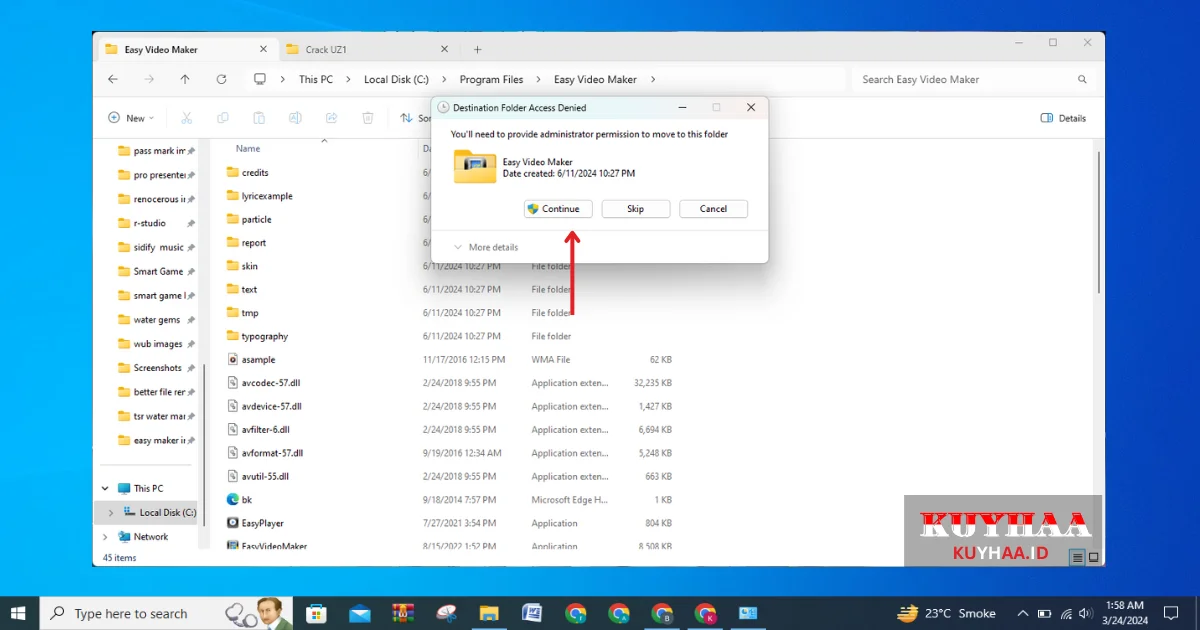Screen dimensions: 1200x630
Task: Open first Chrome icon in taskbar
Action: pos(575,613)
